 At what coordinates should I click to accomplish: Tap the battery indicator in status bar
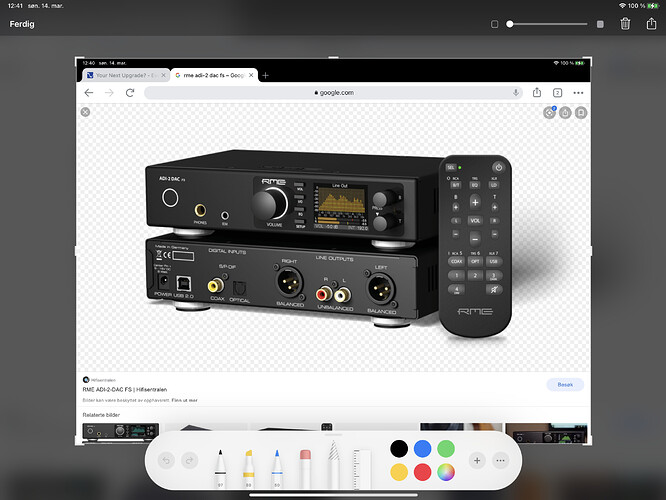(x=653, y=6)
